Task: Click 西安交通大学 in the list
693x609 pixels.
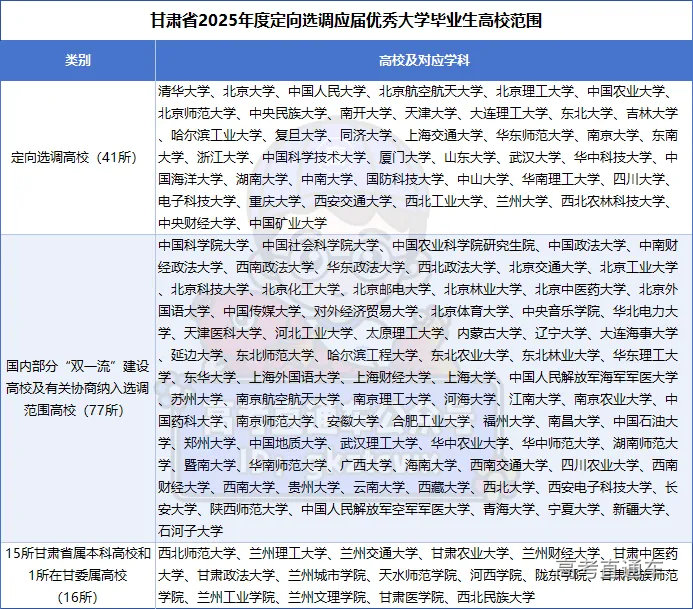Action: pos(353,202)
